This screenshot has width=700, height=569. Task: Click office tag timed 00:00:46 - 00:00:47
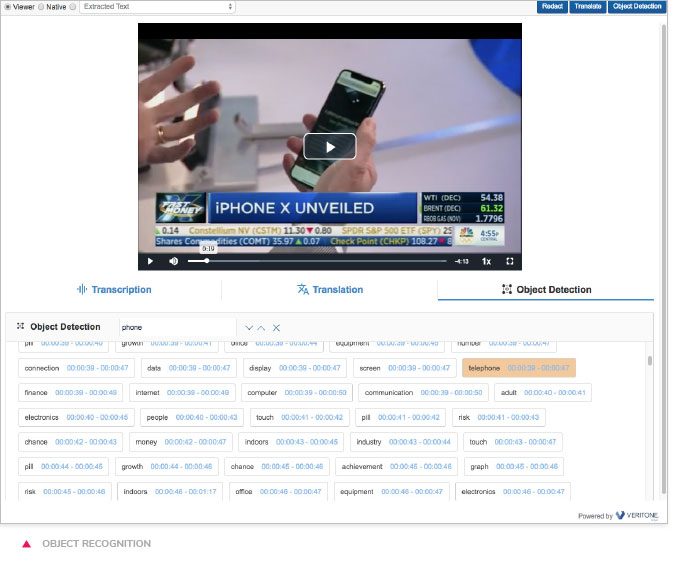click(278, 491)
